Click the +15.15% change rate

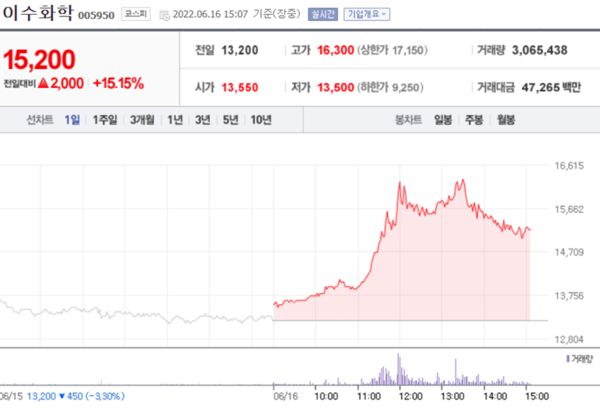118,83
